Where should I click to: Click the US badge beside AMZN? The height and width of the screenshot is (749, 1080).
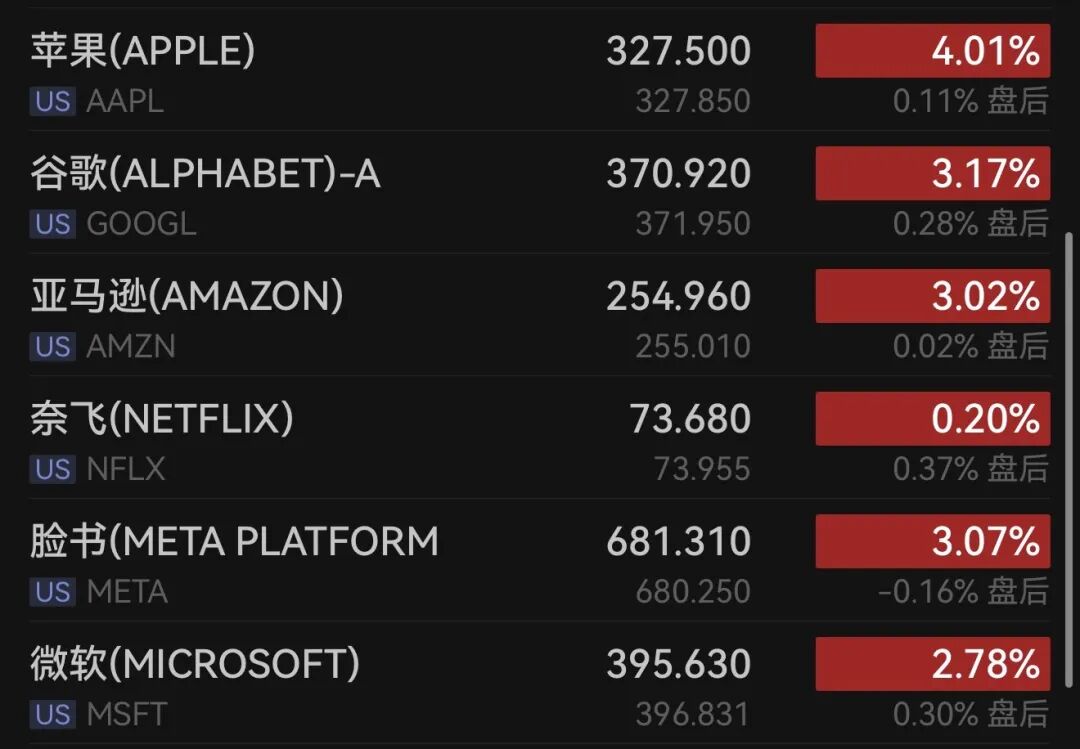(53, 347)
